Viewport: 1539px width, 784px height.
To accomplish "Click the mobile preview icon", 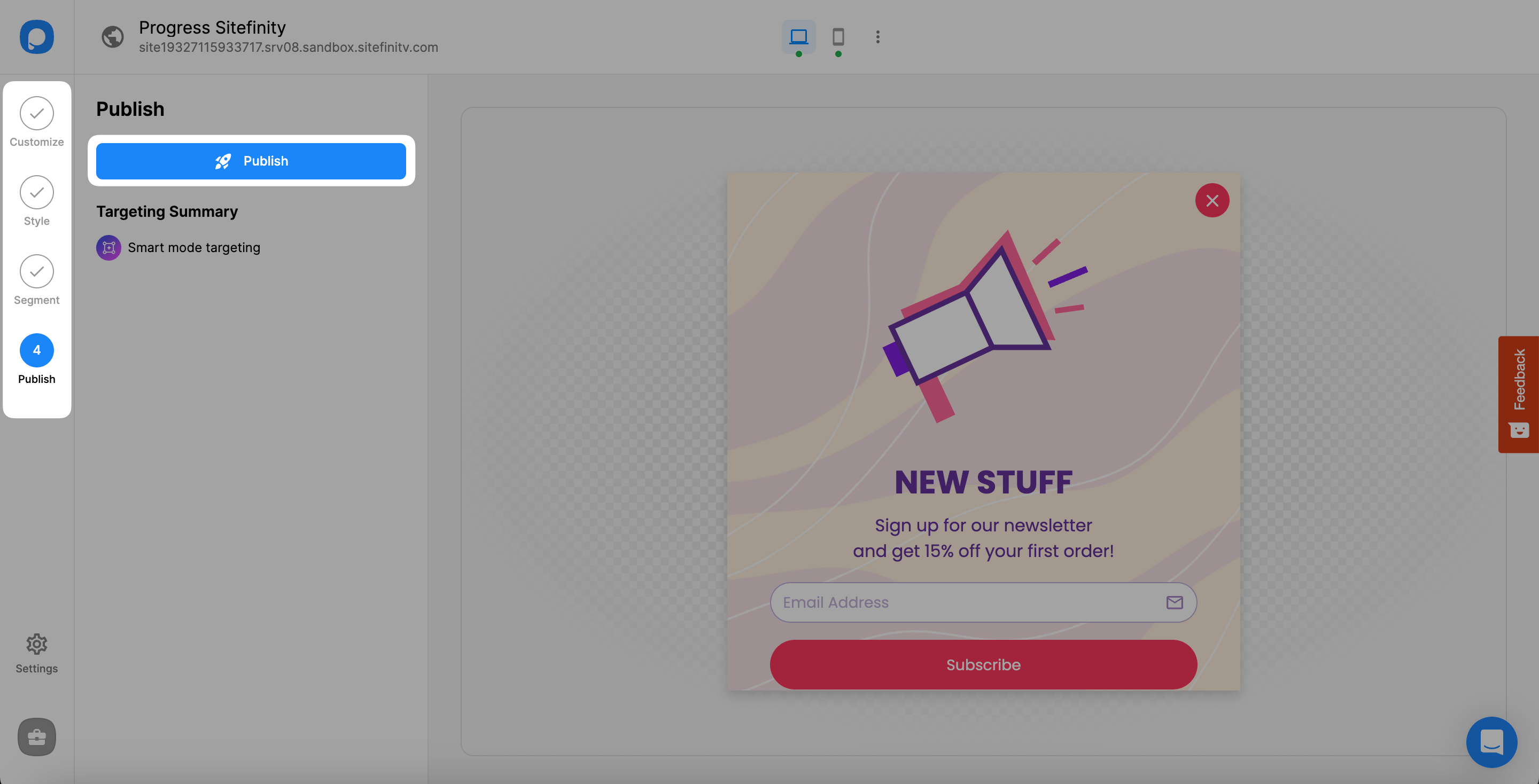I will 838,37.
